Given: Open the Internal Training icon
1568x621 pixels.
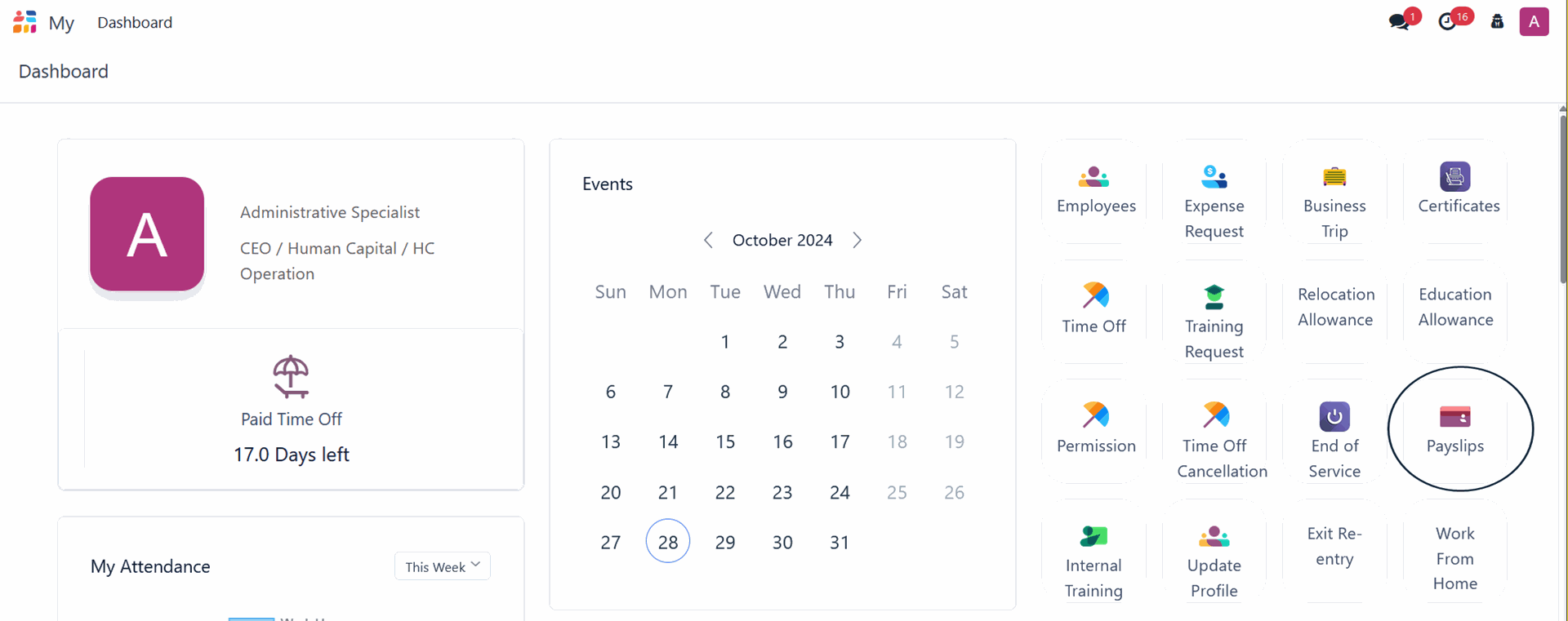Looking at the screenshot, I should 1094,536.
